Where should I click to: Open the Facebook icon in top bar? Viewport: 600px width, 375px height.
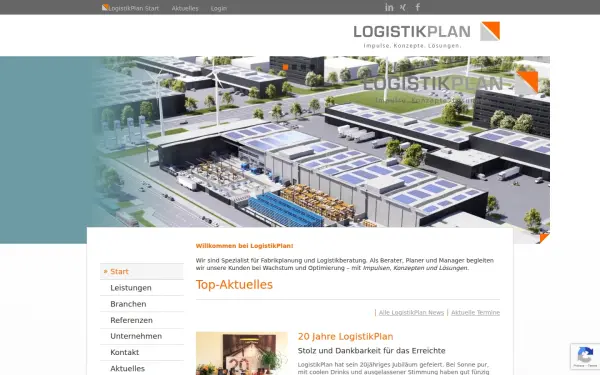click(418, 7)
